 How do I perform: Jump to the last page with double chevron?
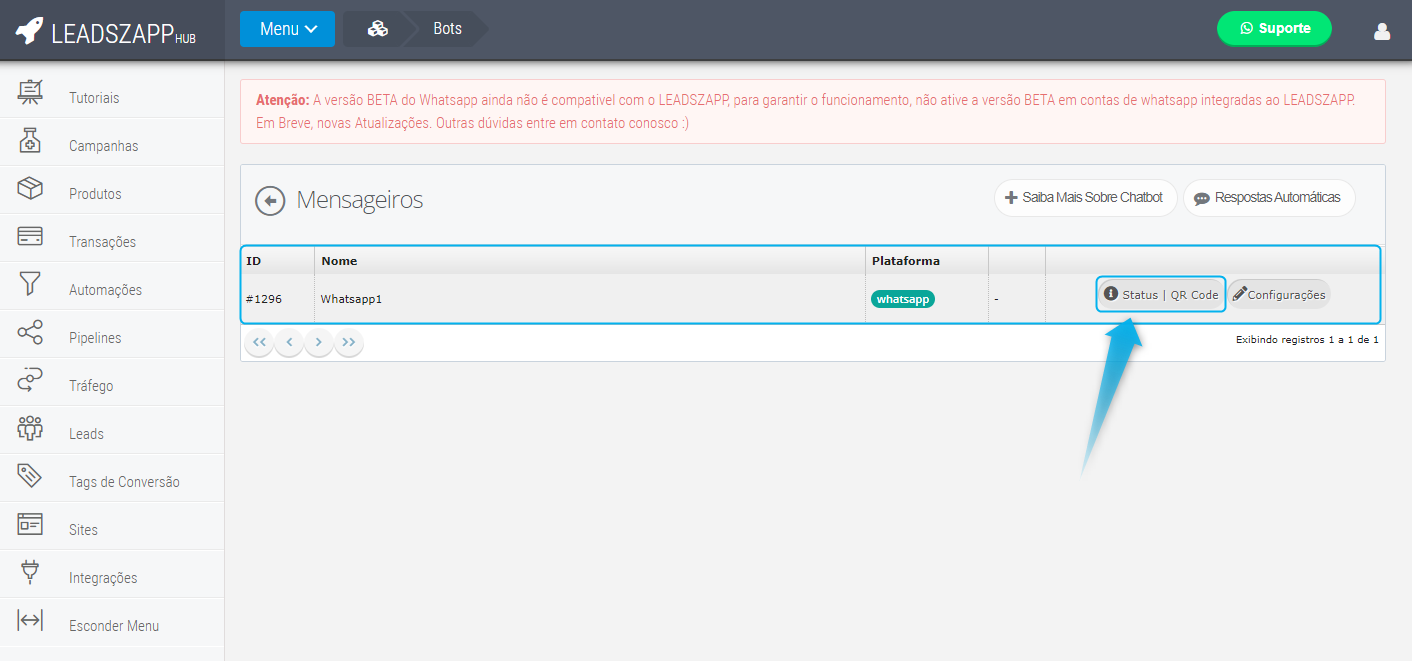pos(348,342)
